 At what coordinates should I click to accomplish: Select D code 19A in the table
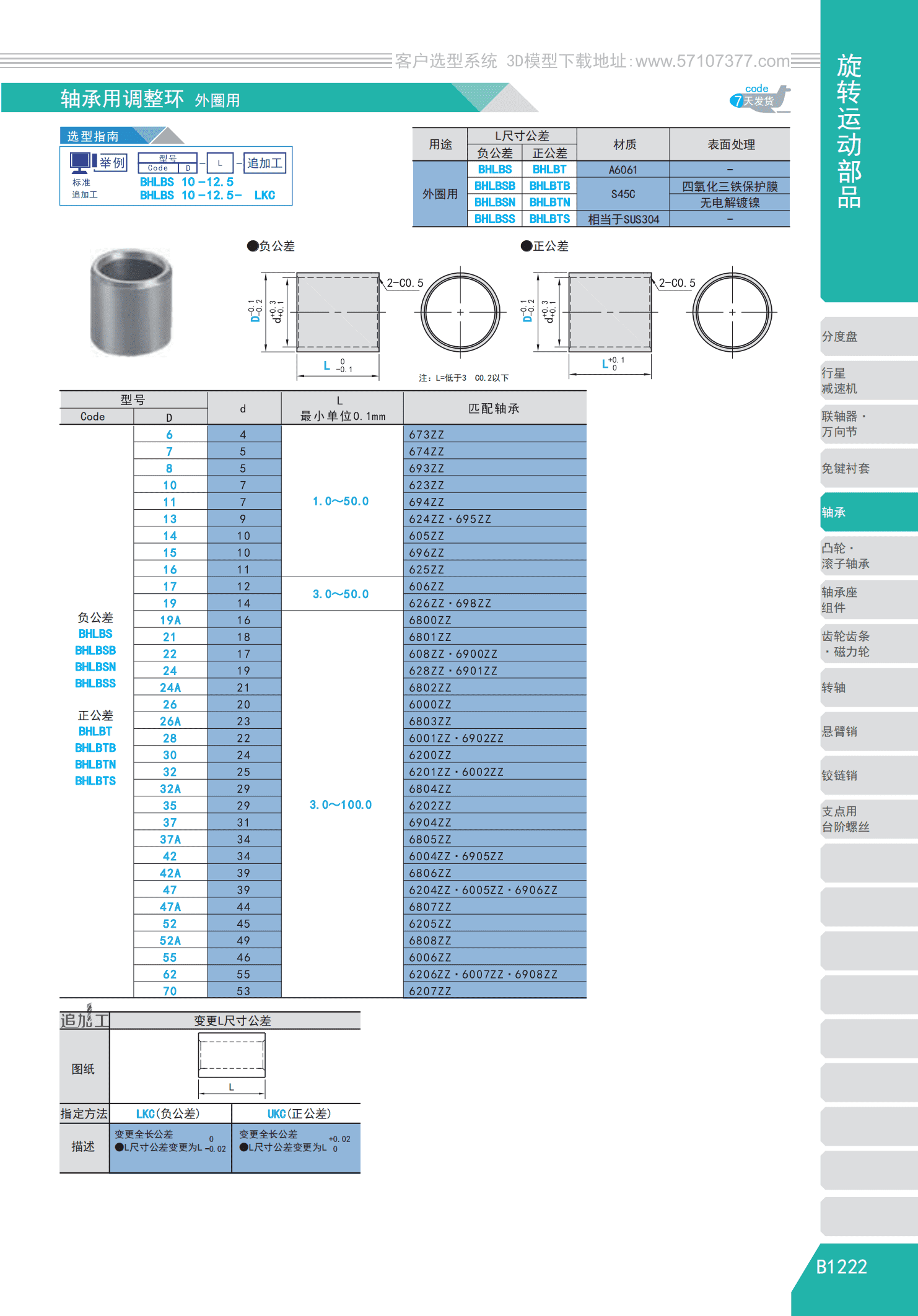pyautogui.click(x=170, y=620)
